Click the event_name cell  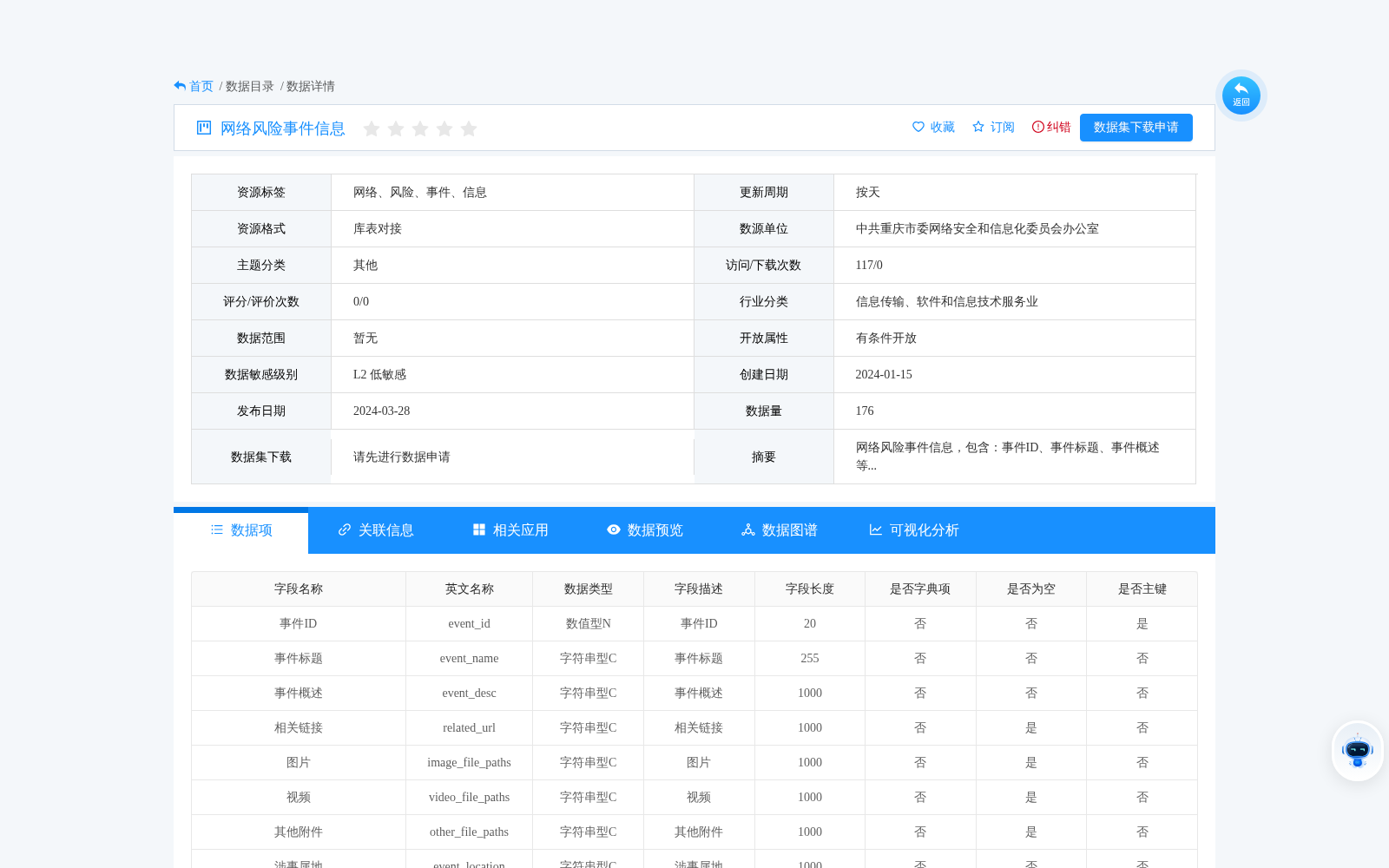[x=469, y=658]
